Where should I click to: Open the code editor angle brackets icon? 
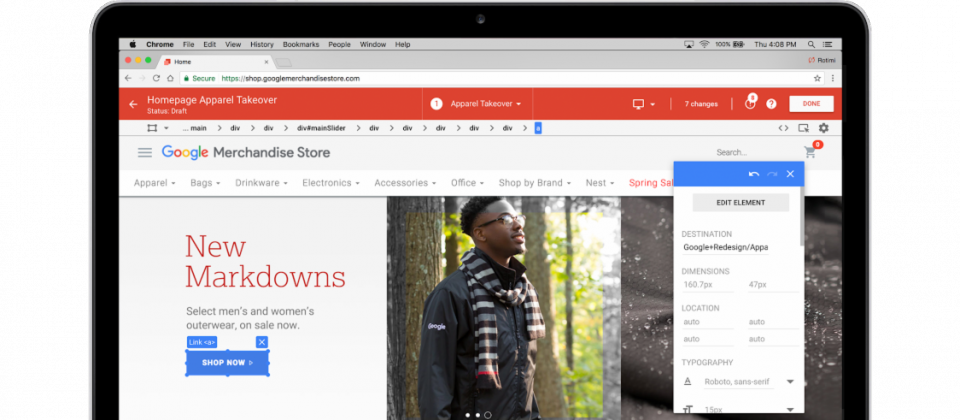[x=783, y=128]
